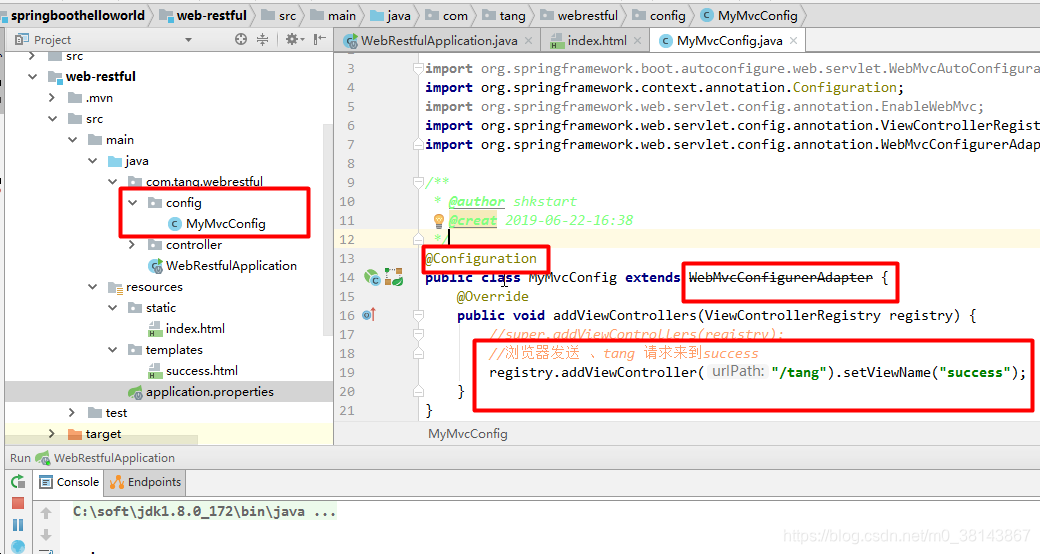The width and height of the screenshot is (1040, 554).
Task: Expand the test folder
Action: click(x=72, y=413)
